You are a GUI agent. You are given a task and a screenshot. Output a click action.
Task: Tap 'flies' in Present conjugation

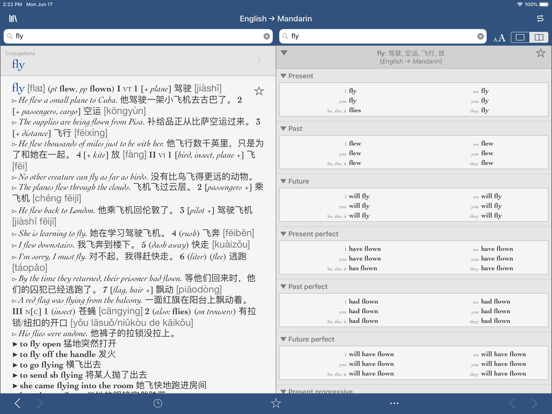click(x=355, y=110)
